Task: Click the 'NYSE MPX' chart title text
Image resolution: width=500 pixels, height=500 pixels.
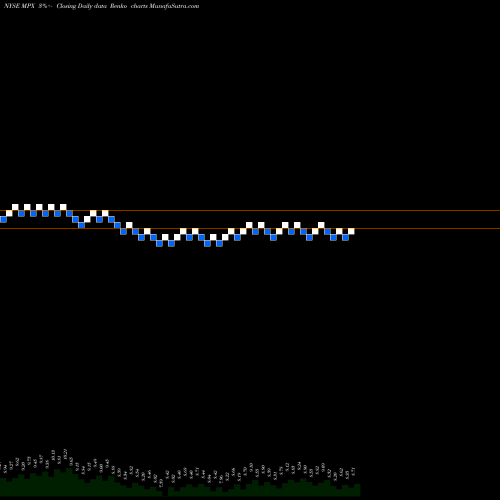Action: 19,6
